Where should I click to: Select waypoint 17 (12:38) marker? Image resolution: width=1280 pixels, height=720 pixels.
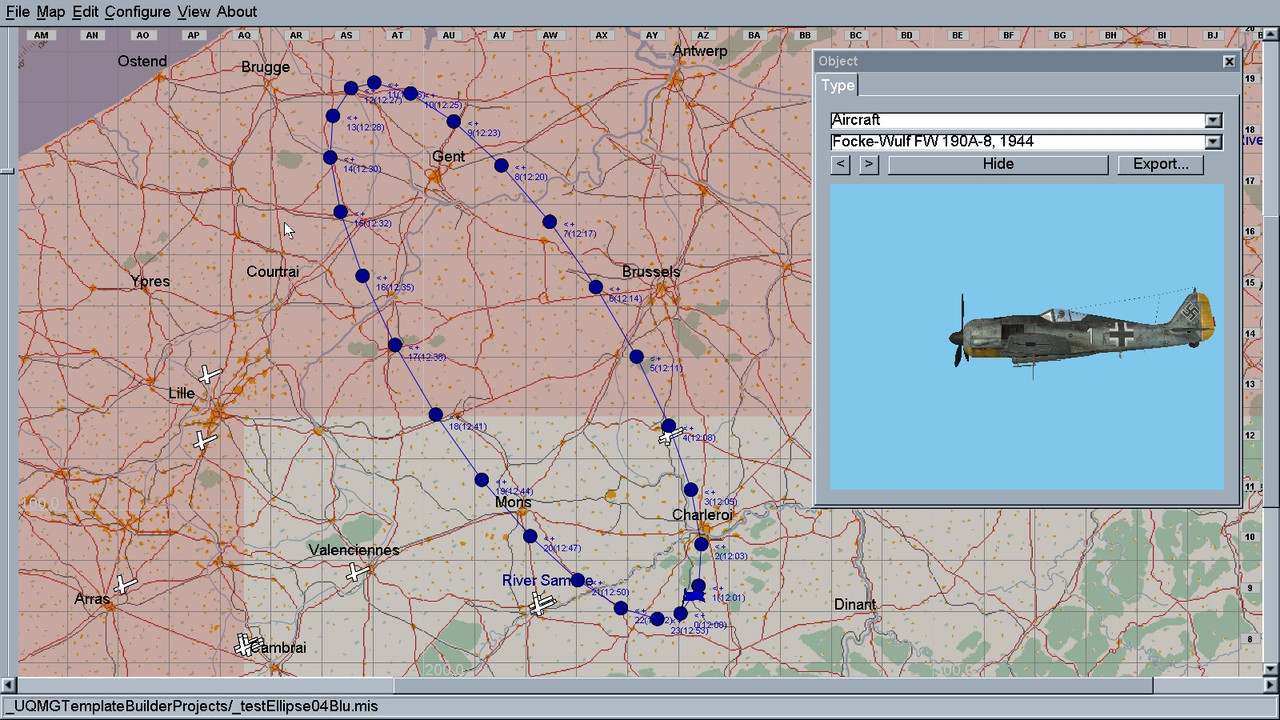pyautogui.click(x=395, y=345)
